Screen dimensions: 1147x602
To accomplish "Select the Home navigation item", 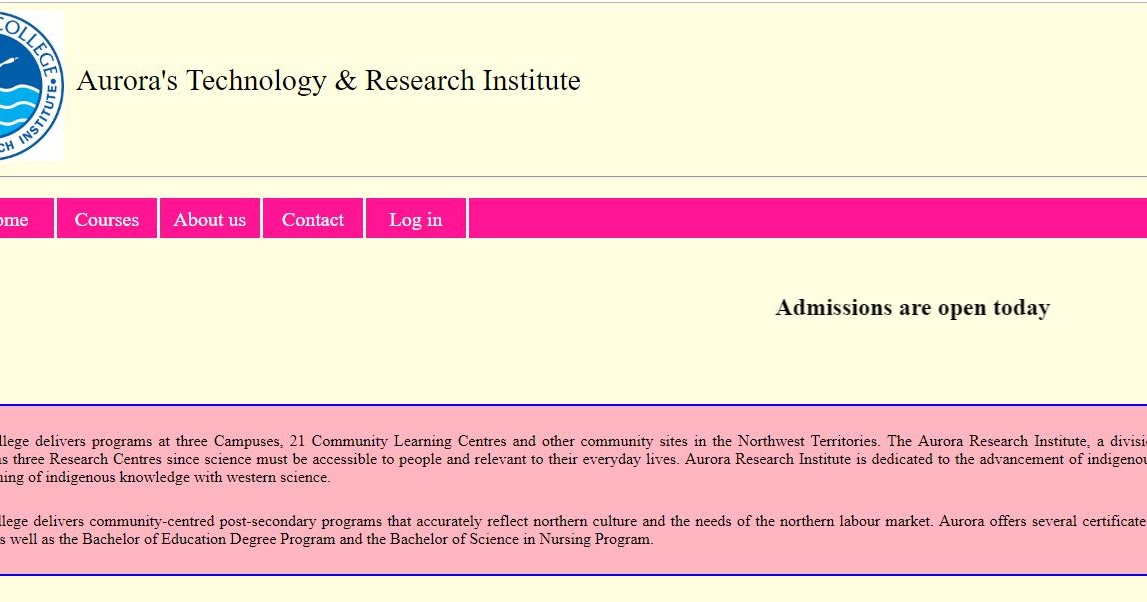I will (x=15, y=219).
